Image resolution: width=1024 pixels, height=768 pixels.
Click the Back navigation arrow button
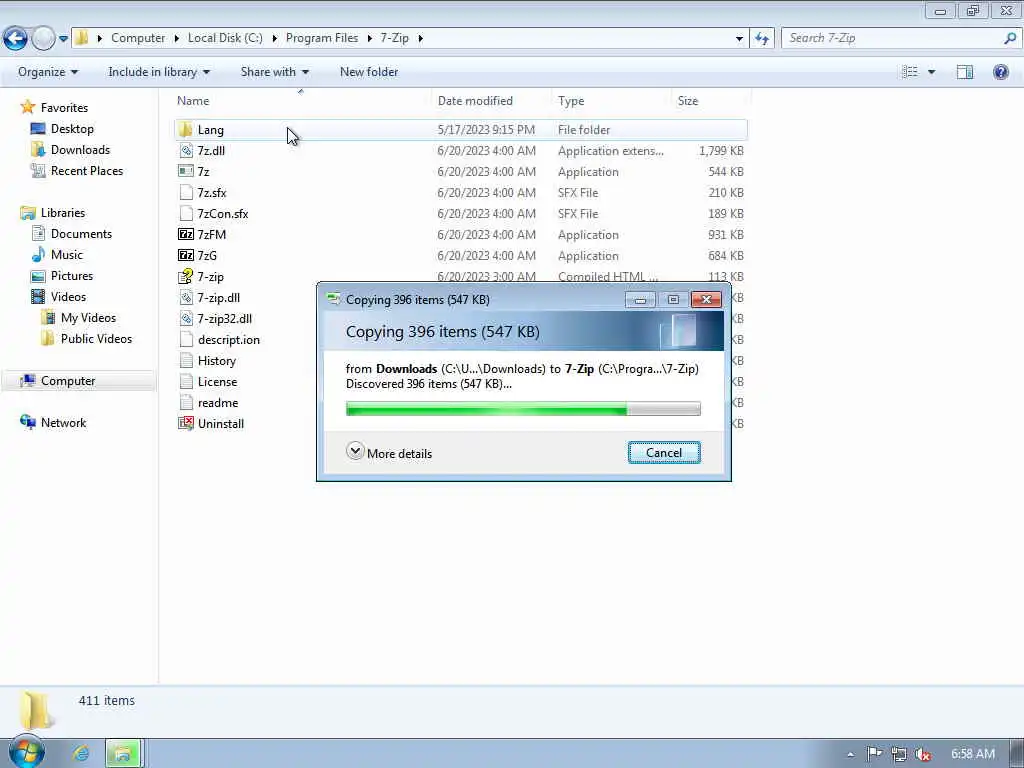pos(16,38)
